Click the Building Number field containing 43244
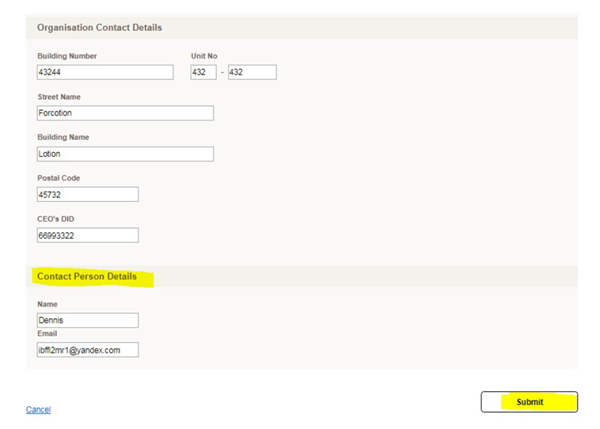This screenshot has width=600, height=429. tap(104, 73)
